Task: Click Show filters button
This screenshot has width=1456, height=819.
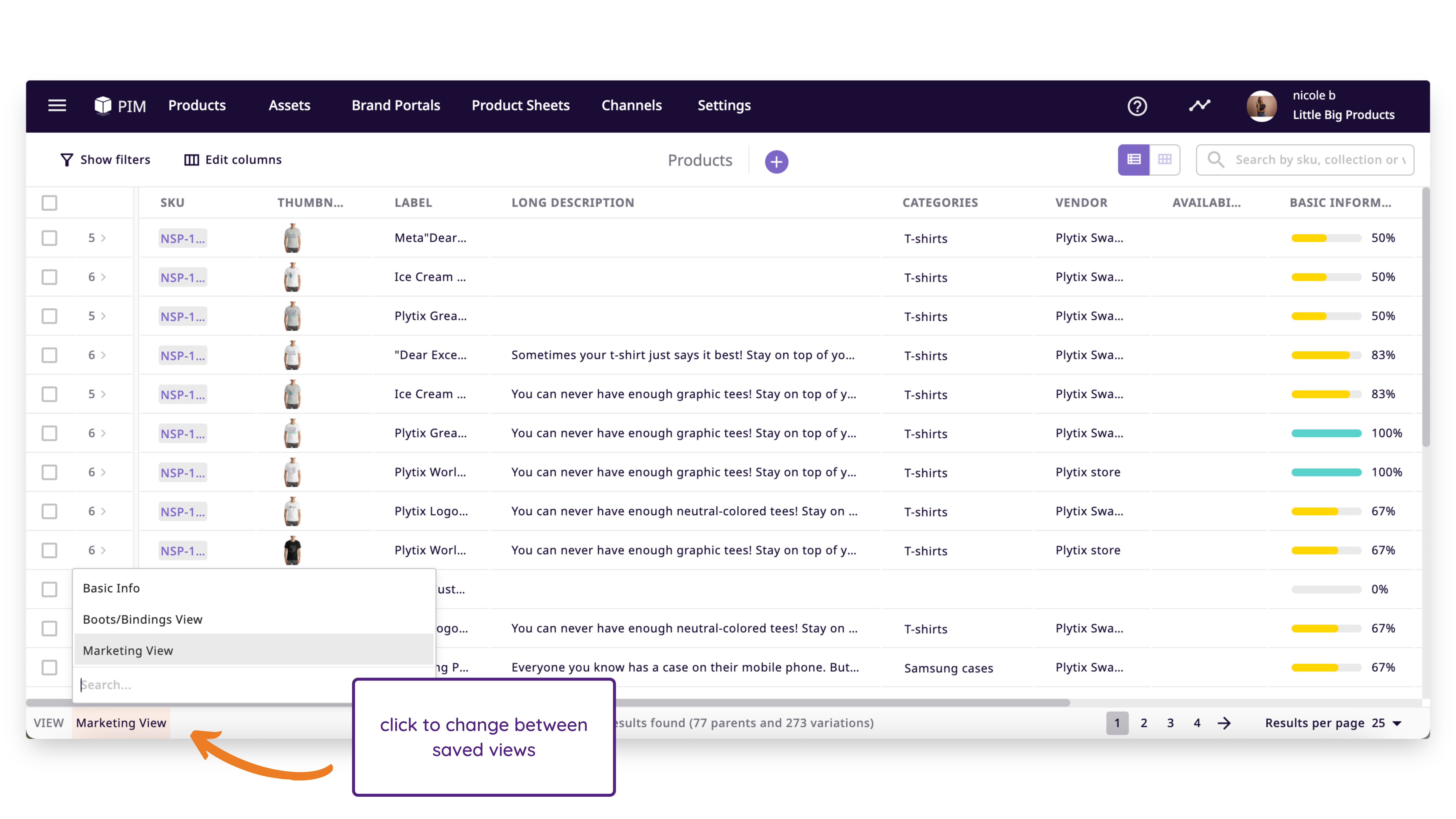Action: click(x=106, y=160)
